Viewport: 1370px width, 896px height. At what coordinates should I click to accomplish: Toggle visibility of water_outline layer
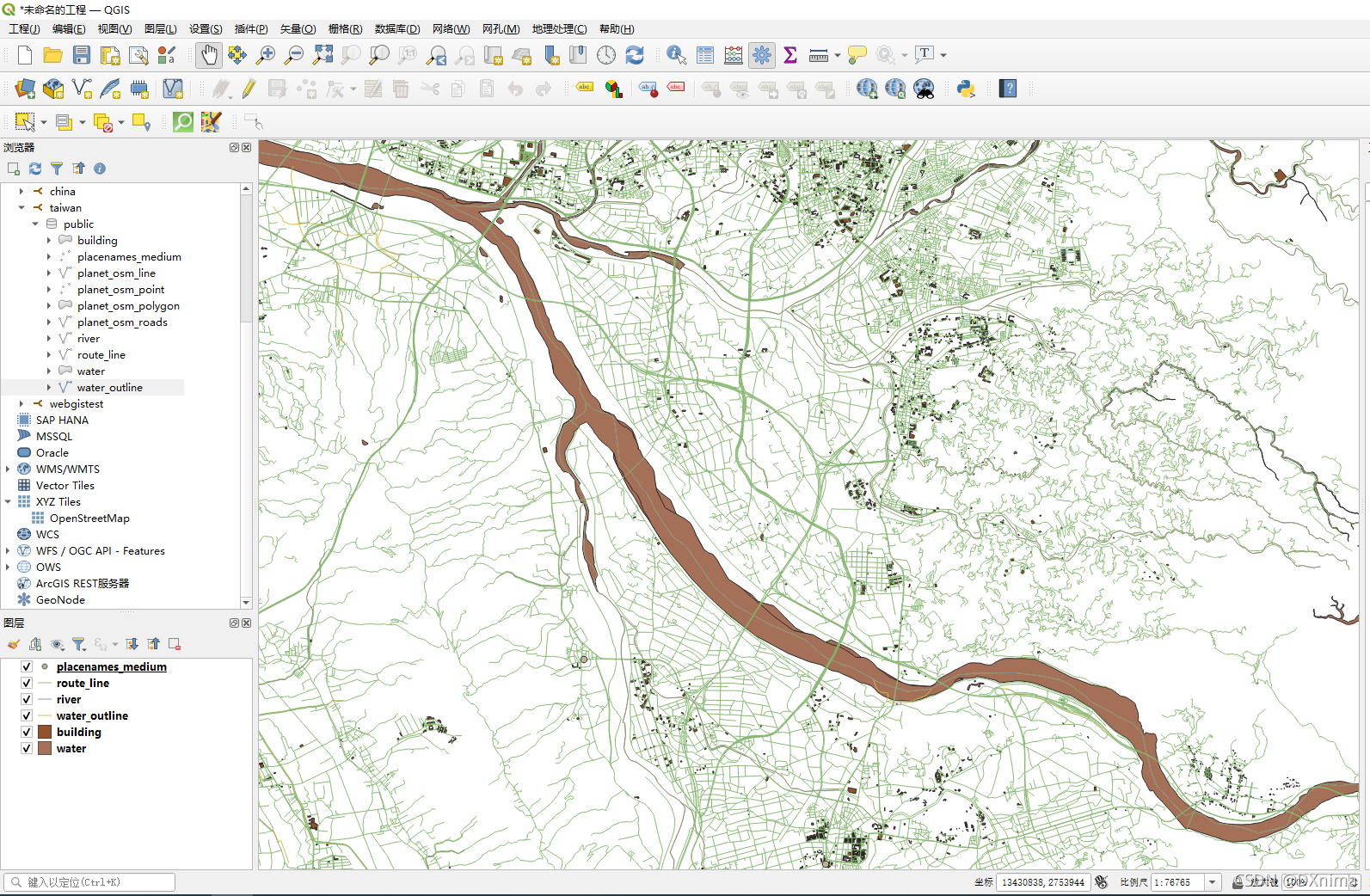click(x=27, y=715)
